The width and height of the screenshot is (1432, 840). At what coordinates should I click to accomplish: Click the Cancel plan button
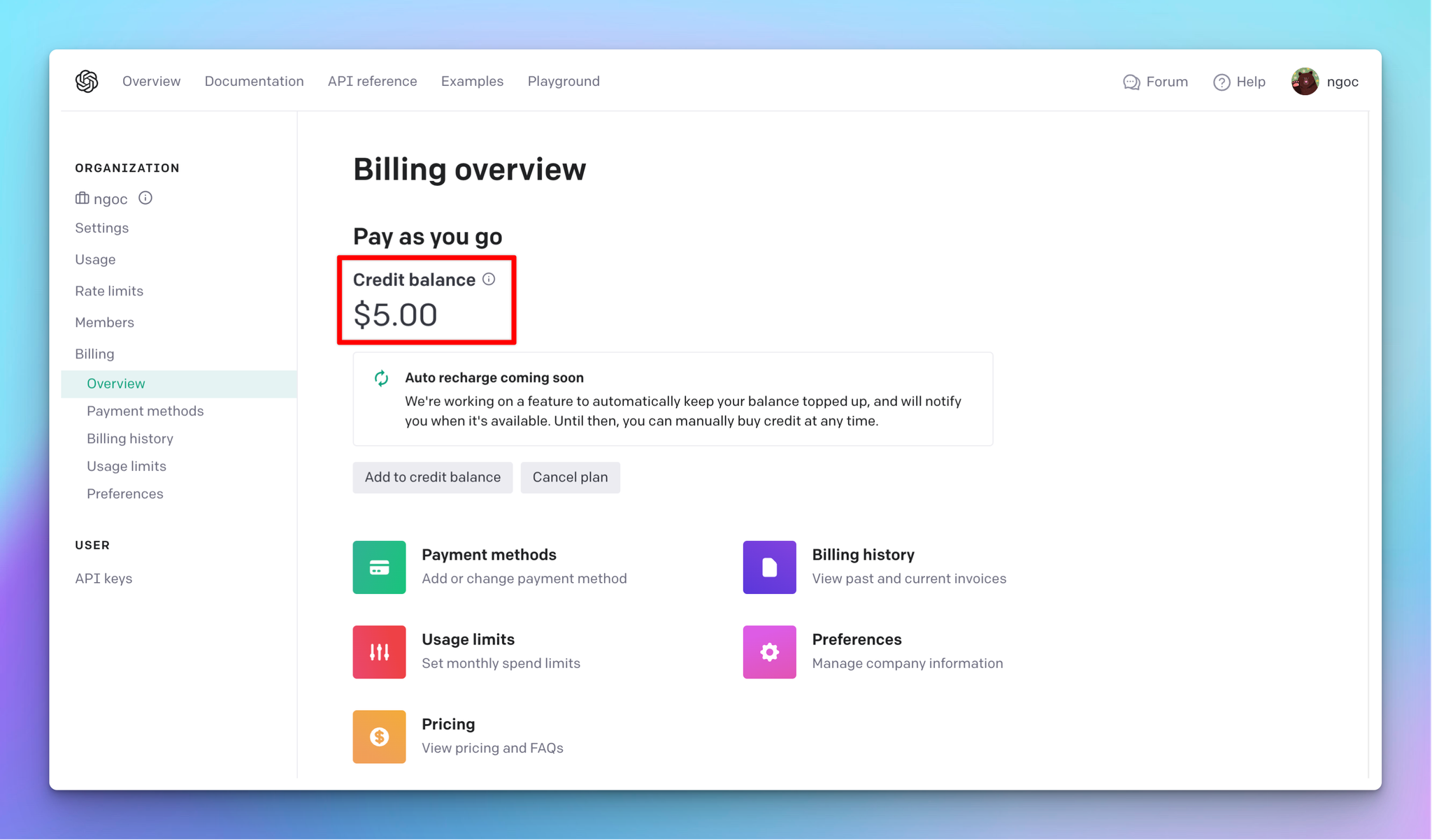point(570,477)
